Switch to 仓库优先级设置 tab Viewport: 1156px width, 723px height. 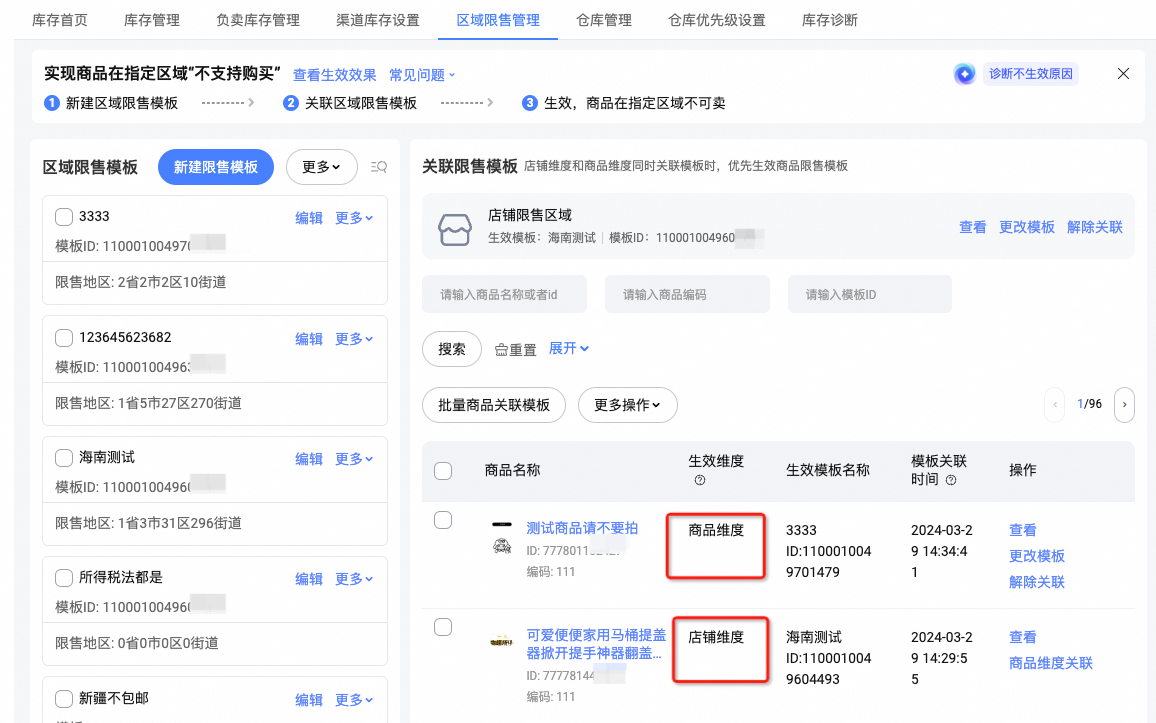[717, 20]
